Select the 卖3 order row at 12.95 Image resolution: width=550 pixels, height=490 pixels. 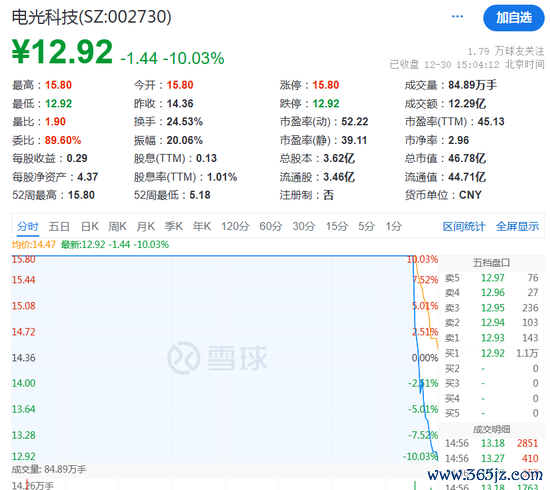click(x=491, y=308)
